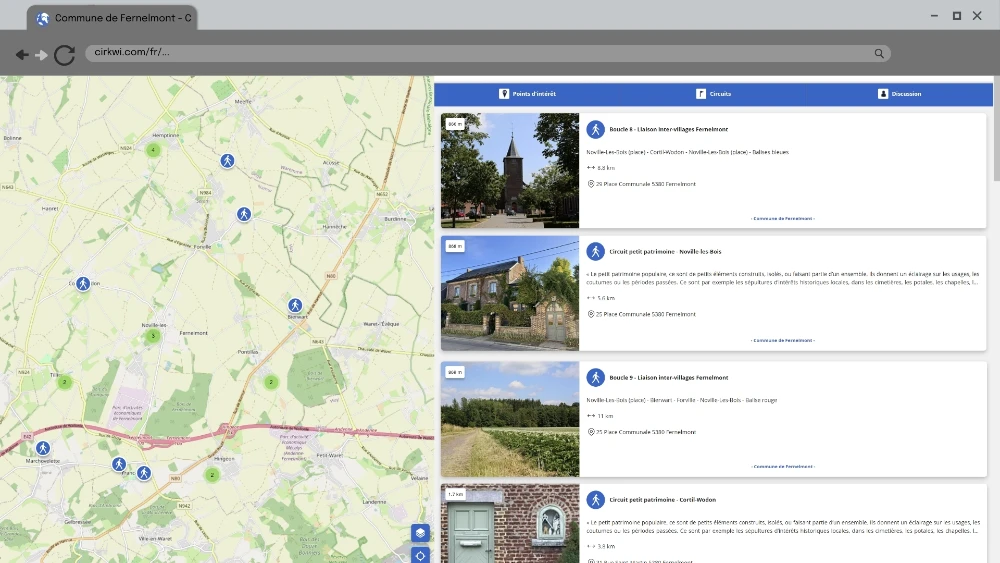This screenshot has height=563, width=1000.
Task: Open Boucle 9 - Liaison inter-villages Fernelmont
Action: point(668,377)
